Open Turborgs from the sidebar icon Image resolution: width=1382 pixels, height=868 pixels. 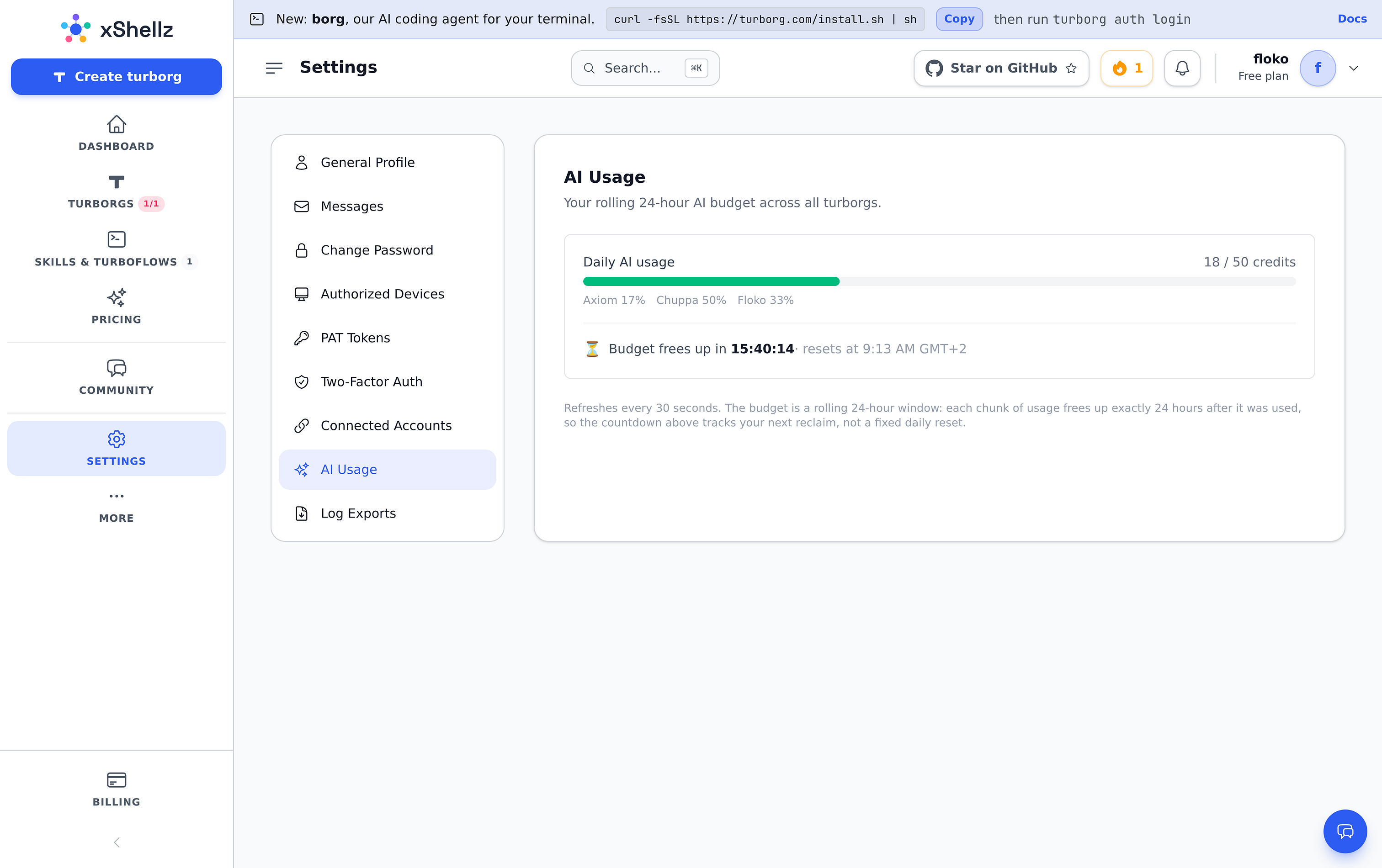(117, 182)
